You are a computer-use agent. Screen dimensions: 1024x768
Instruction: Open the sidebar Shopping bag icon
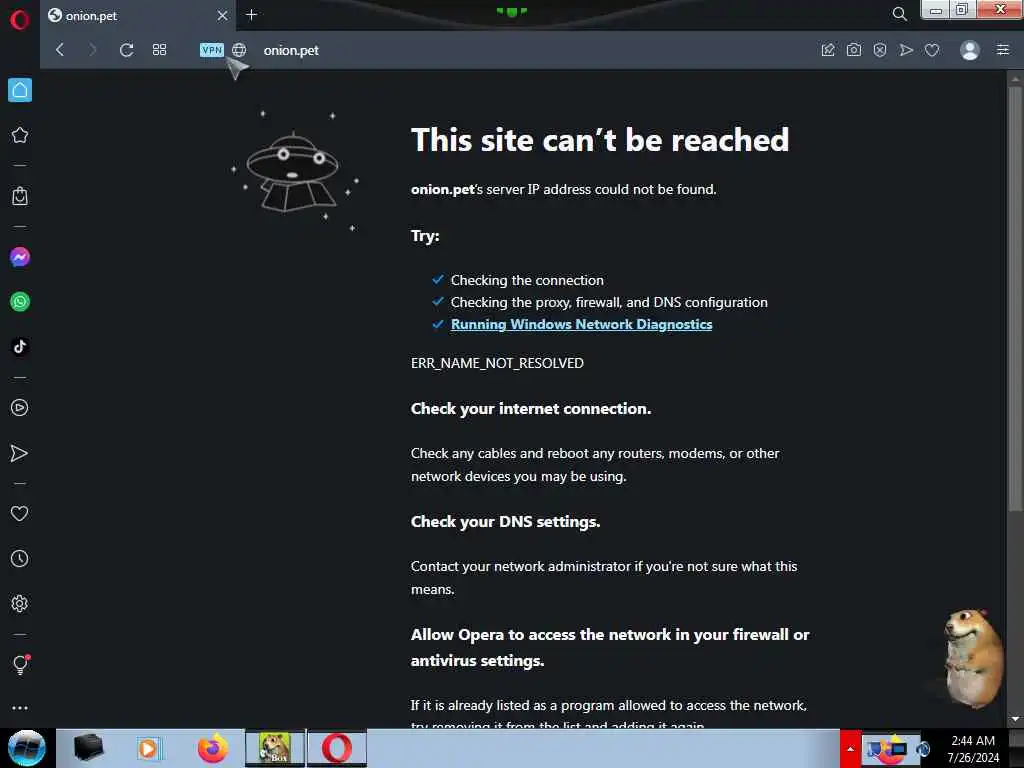[20, 196]
